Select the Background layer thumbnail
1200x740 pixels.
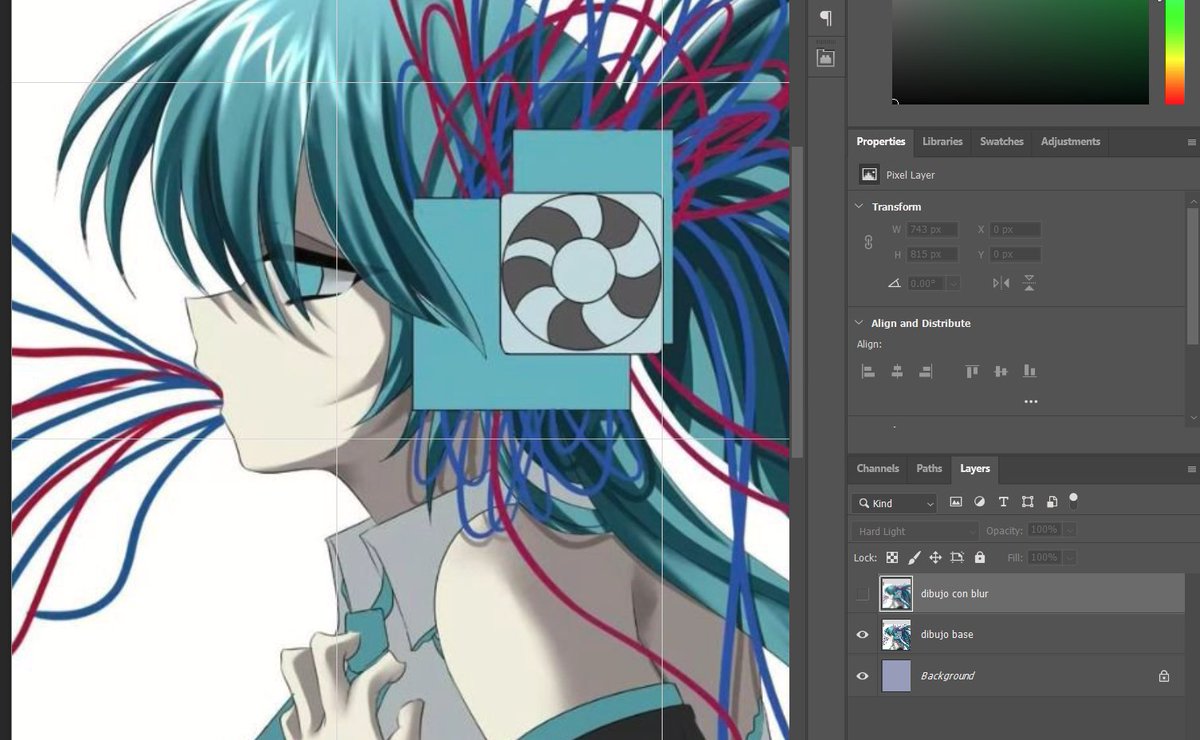pyautogui.click(x=896, y=676)
